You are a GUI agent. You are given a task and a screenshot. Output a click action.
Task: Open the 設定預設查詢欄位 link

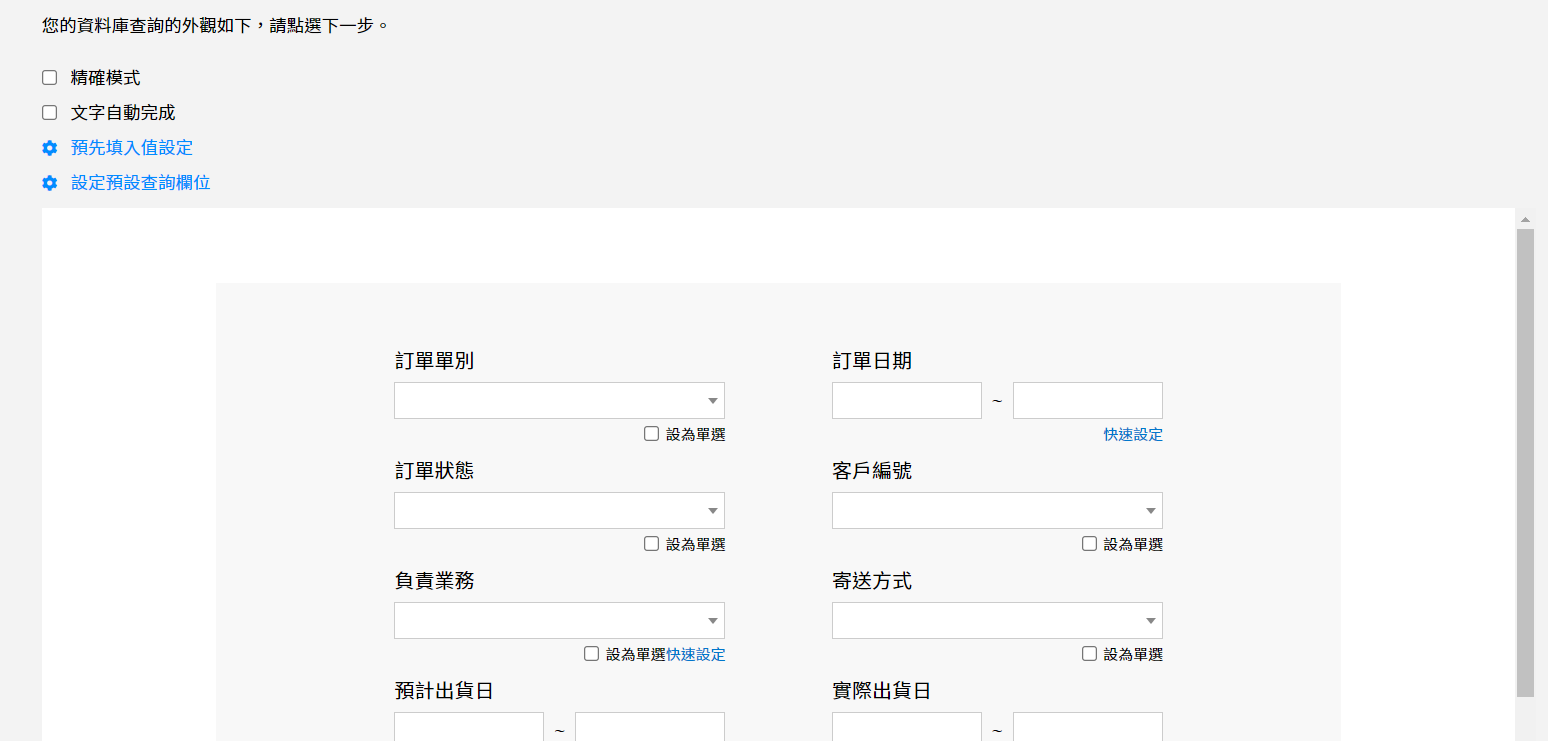[x=141, y=183]
